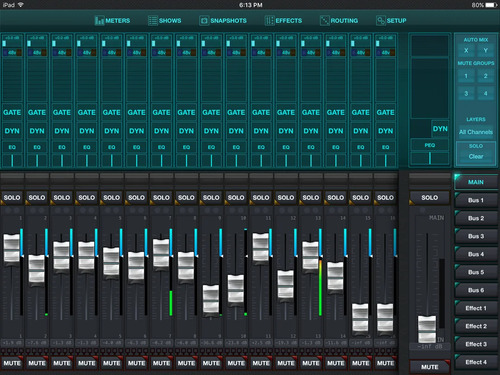
Task: Activate mute group 1
Action: [x=466, y=76]
